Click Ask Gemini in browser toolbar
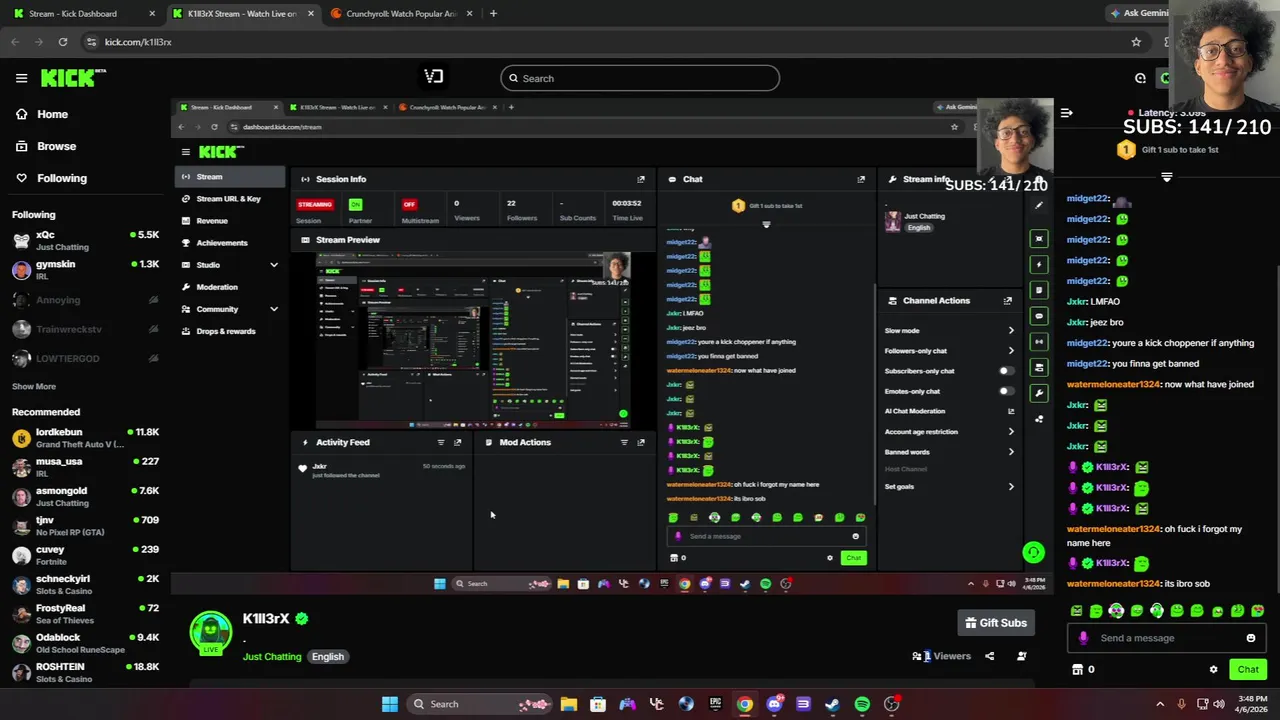 coord(1139,14)
